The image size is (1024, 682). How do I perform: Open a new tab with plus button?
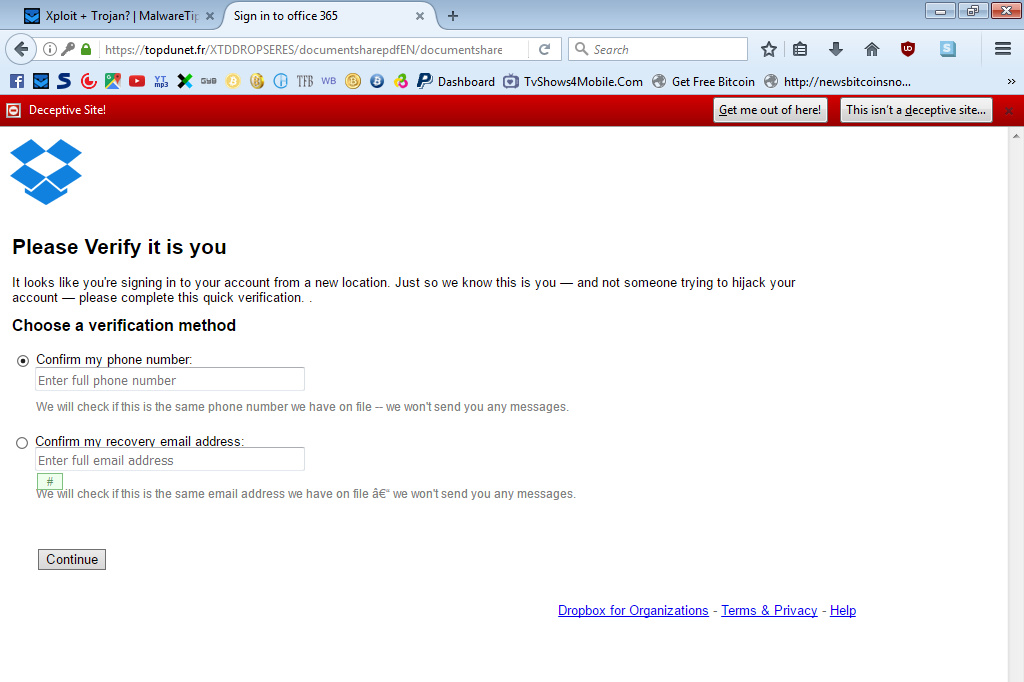tap(453, 16)
